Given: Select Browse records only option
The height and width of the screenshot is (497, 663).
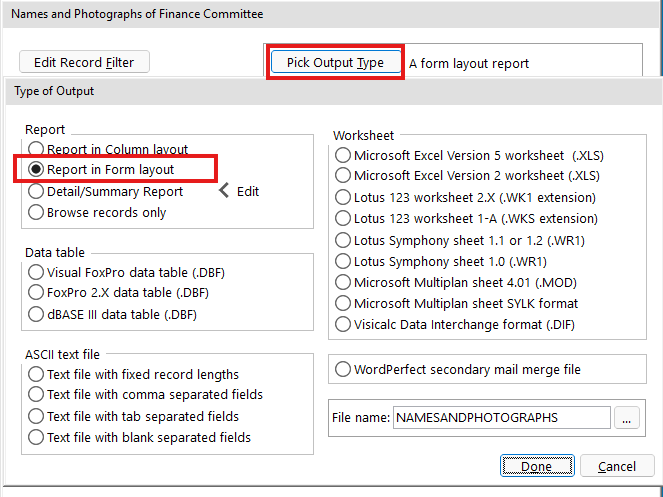Looking at the screenshot, I should [x=37, y=212].
